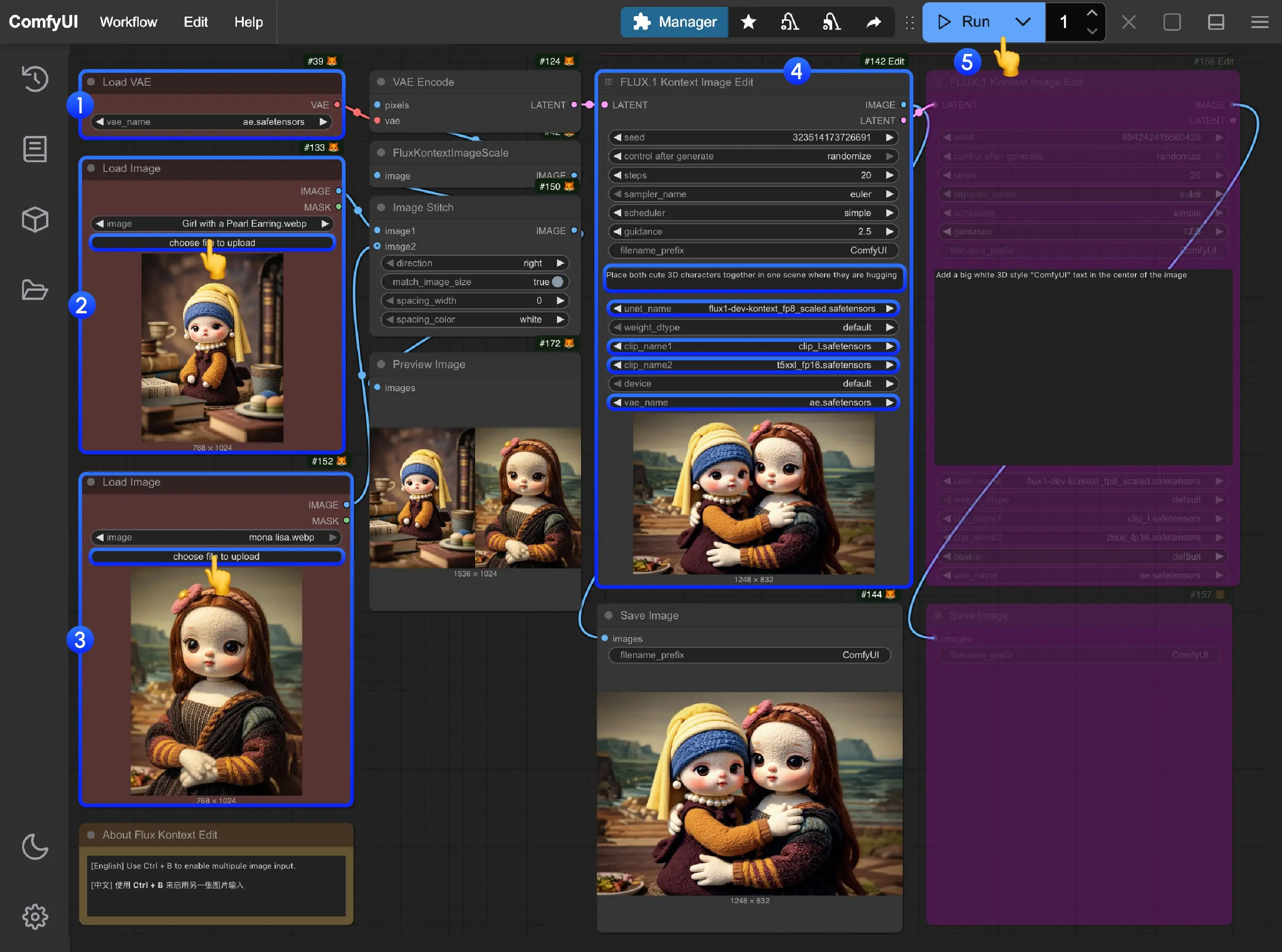Click the hugging characters prompt text field
The image size is (1282, 952).
click(753, 277)
